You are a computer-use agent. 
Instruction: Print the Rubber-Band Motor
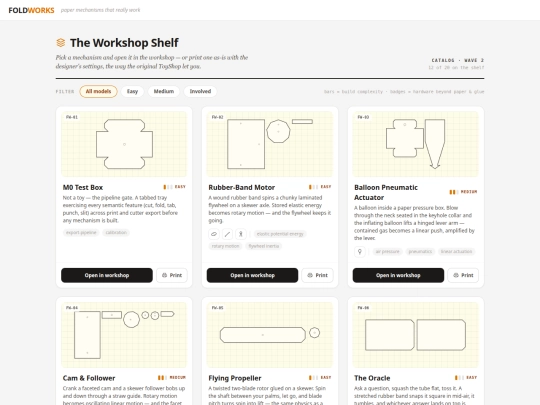click(x=318, y=275)
